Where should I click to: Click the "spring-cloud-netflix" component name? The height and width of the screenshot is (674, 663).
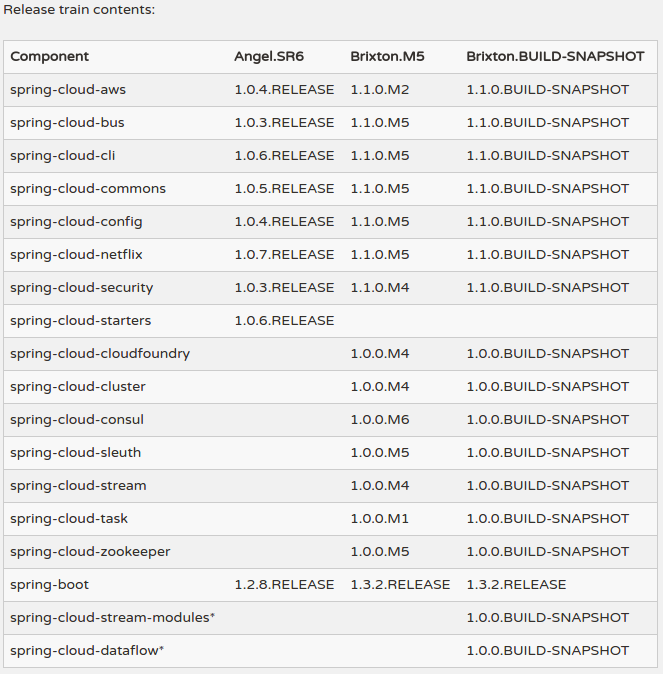coord(76,254)
